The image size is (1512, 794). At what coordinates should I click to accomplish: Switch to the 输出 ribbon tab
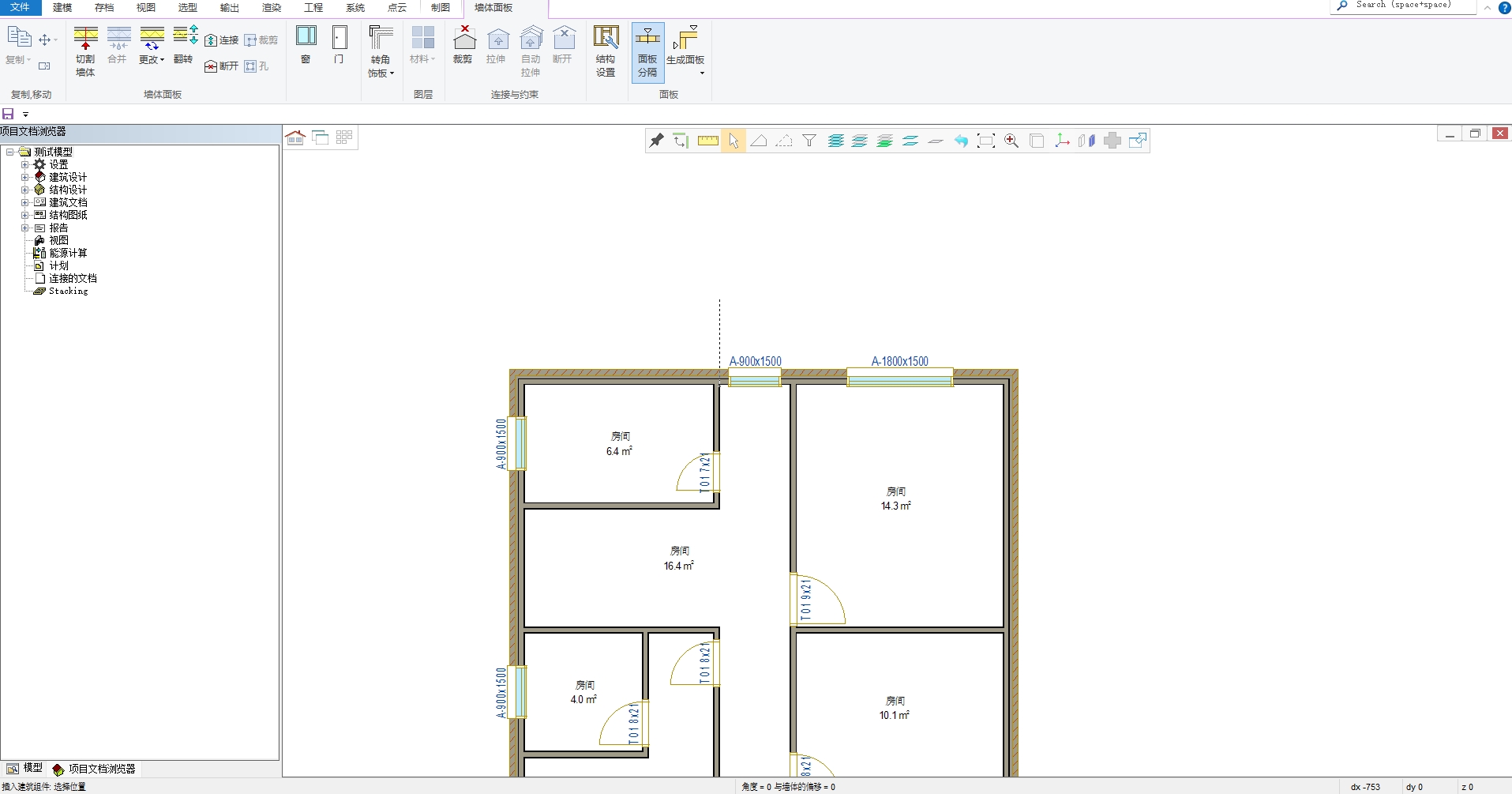tap(229, 7)
